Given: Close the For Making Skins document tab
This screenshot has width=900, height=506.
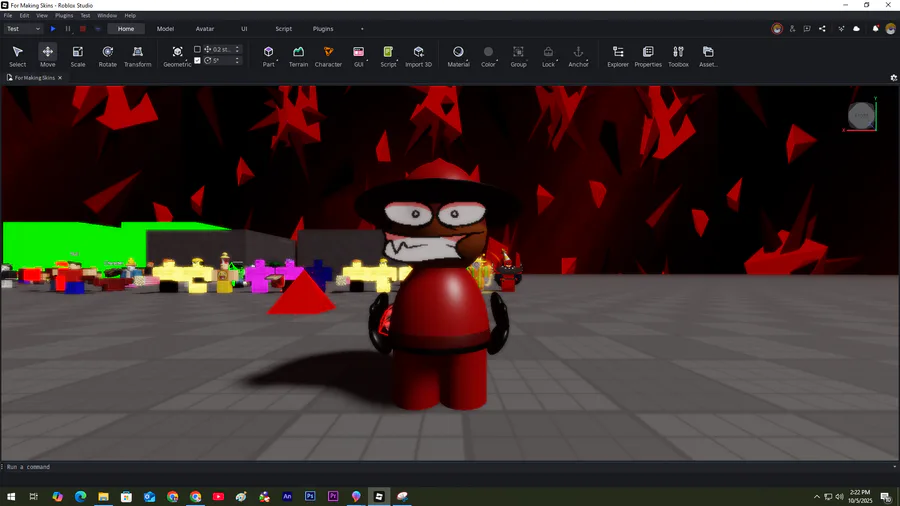Looking at the screenshot, I should click(60, 77).
